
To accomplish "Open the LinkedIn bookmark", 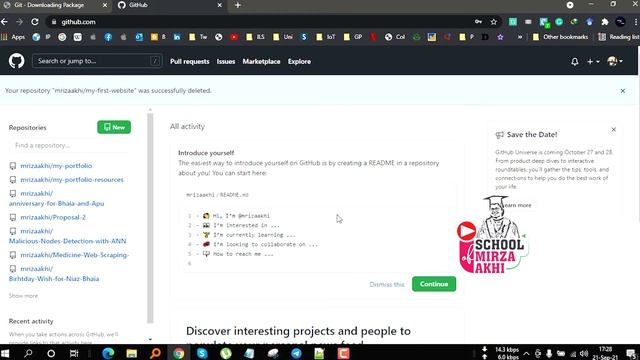I will pyautogui.click(x=177, y=37).
